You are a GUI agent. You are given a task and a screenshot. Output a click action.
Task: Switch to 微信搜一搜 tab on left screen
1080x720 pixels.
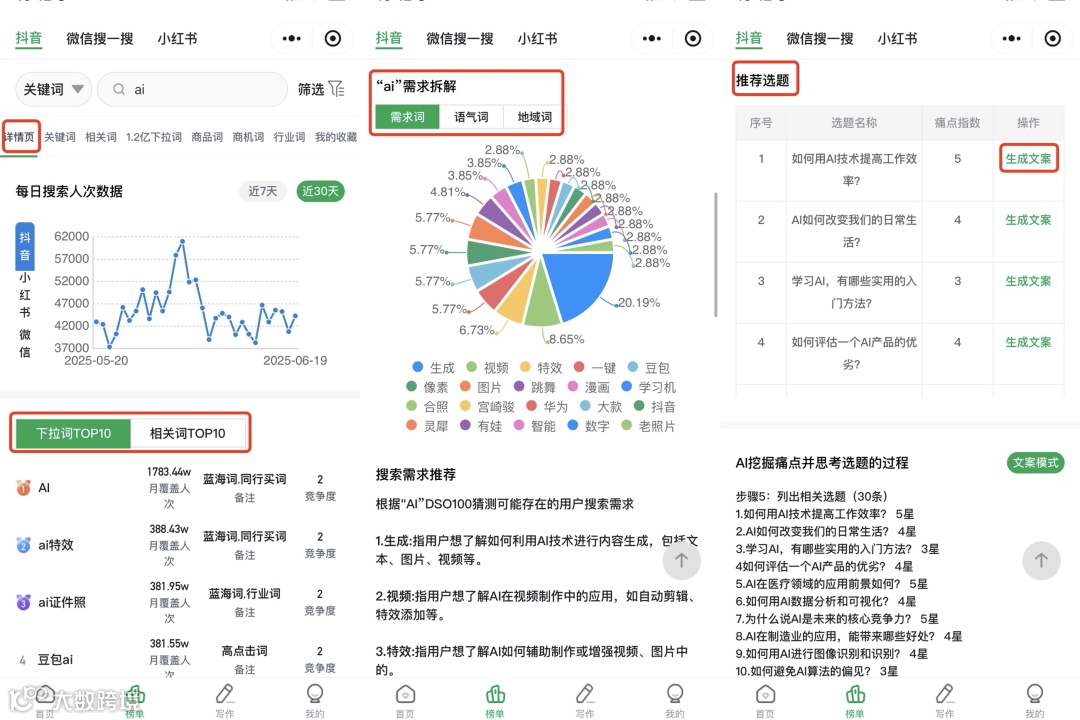click(x=100, y=39)
